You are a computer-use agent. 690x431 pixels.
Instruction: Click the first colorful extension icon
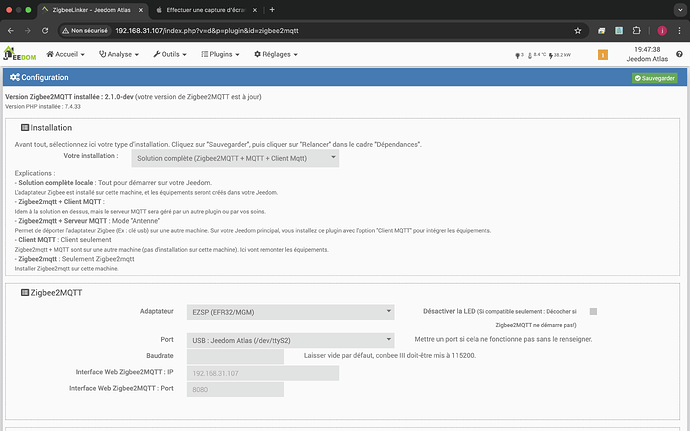(x=602, y=30)
